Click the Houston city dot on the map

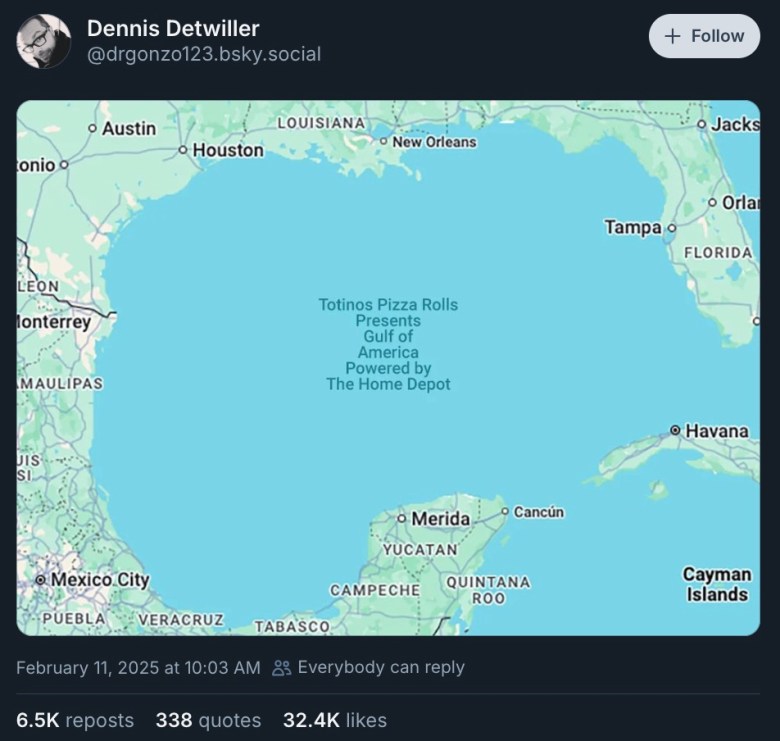(x=183, y=150)
